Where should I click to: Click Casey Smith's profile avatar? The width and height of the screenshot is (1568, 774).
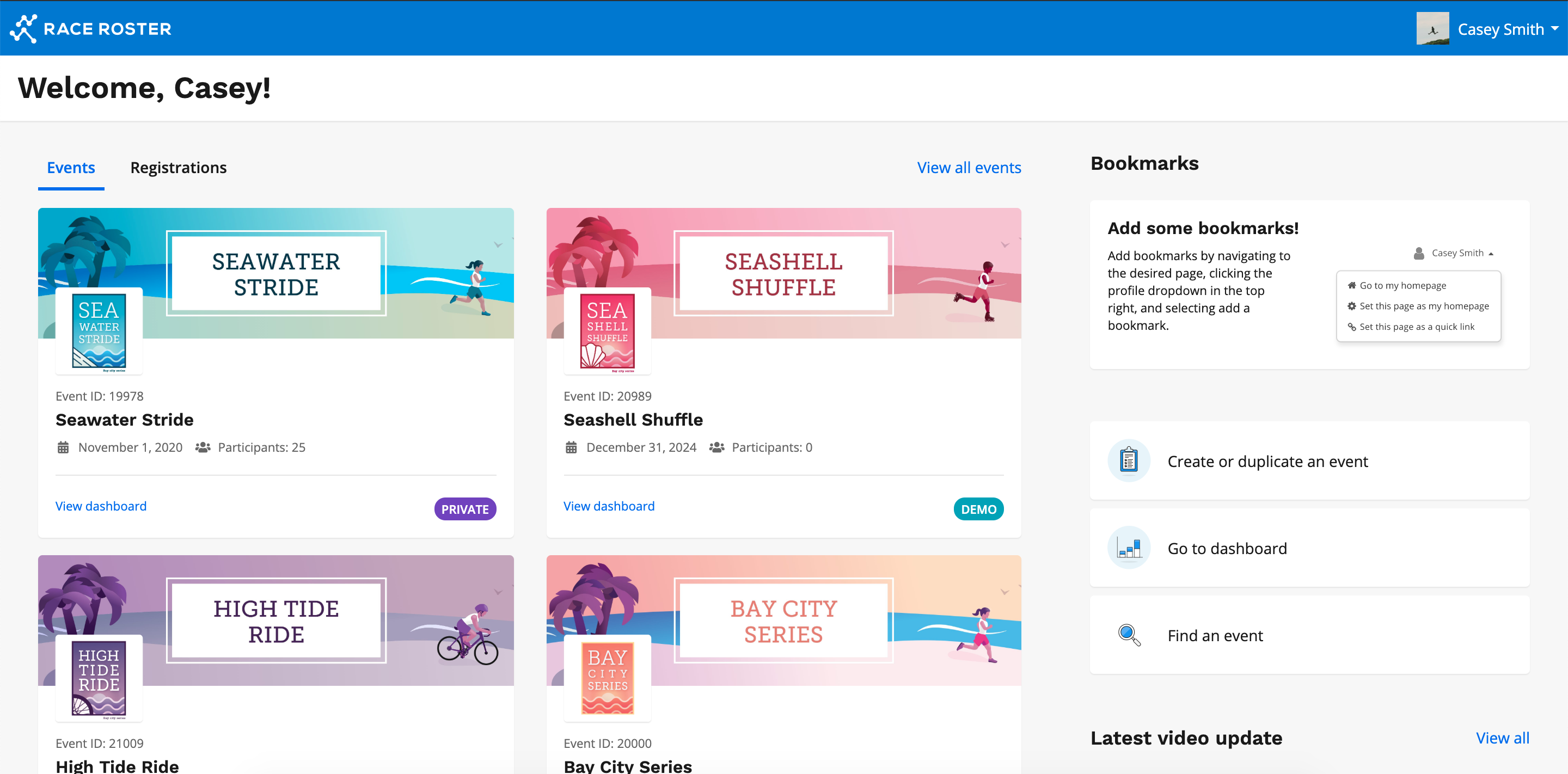[1432, 29]
